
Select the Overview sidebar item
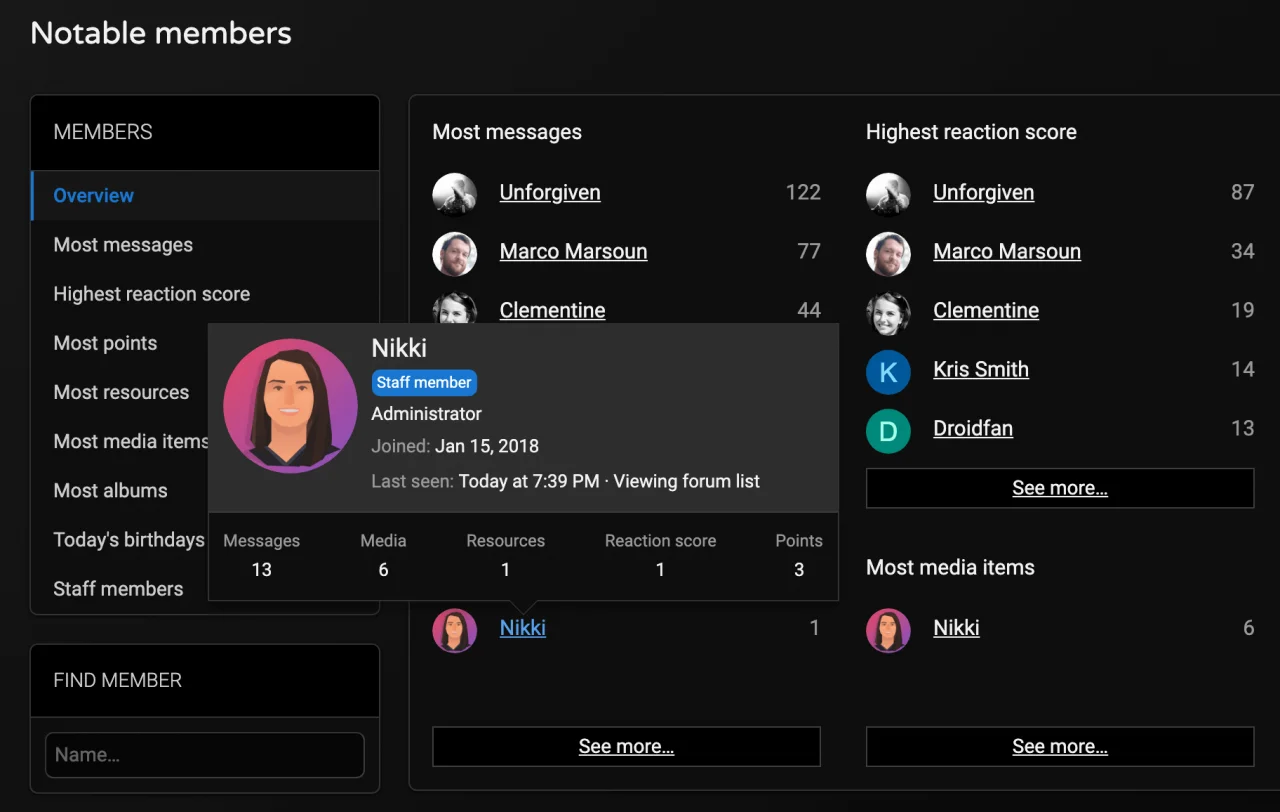[94, 196]
